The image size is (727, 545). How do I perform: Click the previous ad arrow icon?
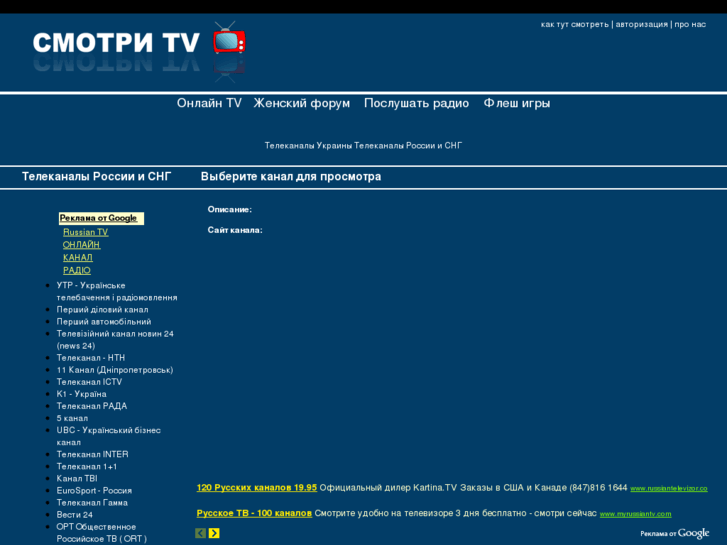200,533
